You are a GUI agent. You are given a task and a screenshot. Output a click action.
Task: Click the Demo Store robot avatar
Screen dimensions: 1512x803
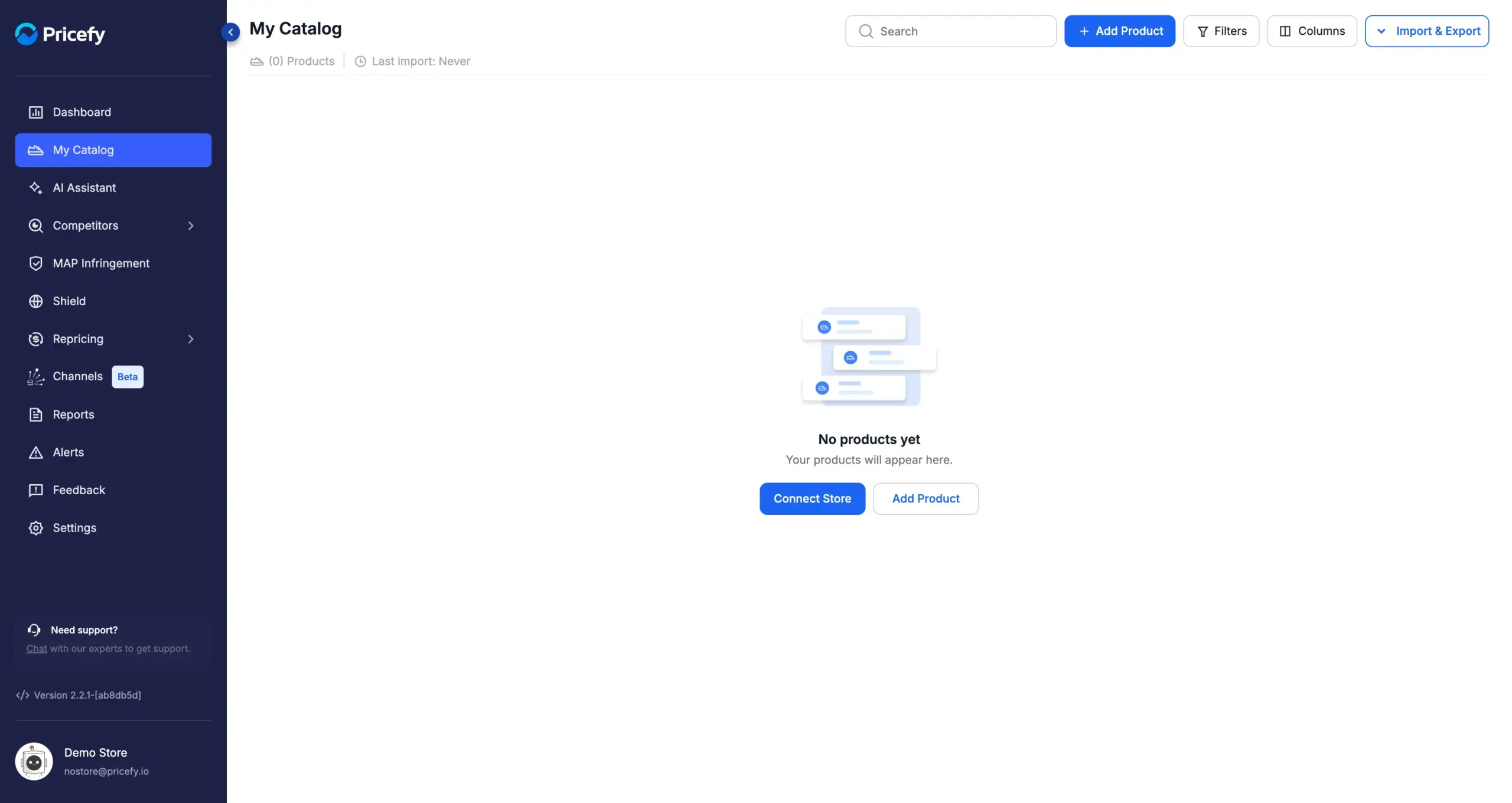click(x=34, y=762)
